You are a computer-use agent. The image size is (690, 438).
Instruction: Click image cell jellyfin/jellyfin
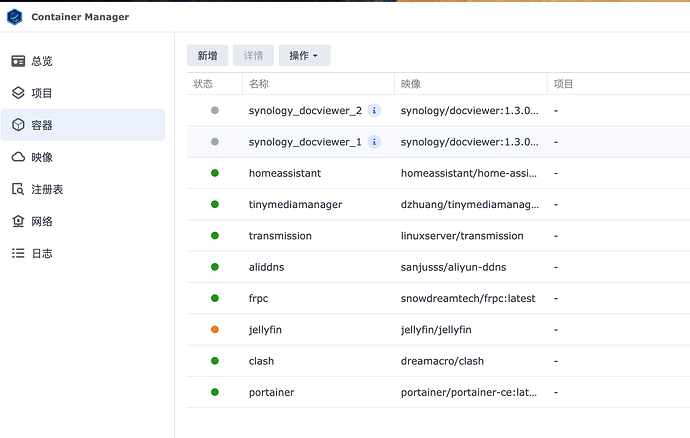coord(436,330)
